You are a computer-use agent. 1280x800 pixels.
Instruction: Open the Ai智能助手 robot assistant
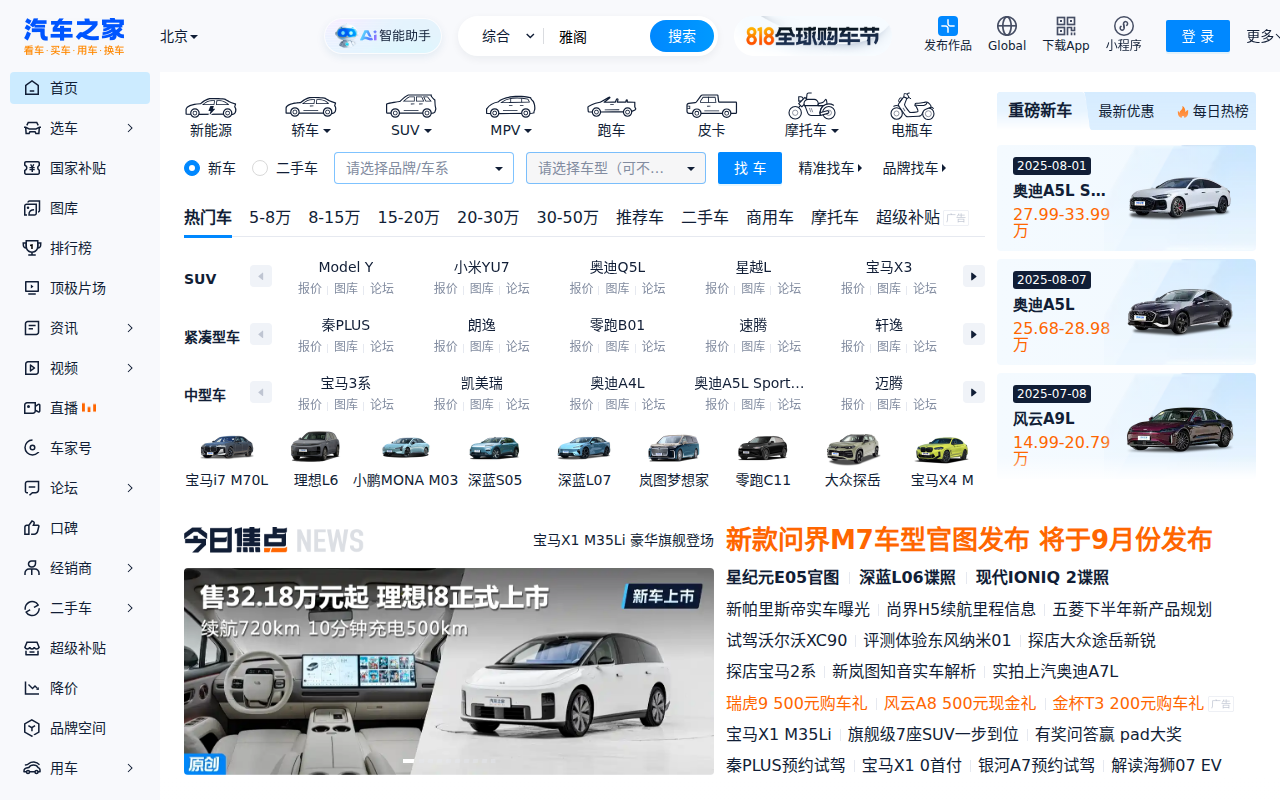[383, 37]
